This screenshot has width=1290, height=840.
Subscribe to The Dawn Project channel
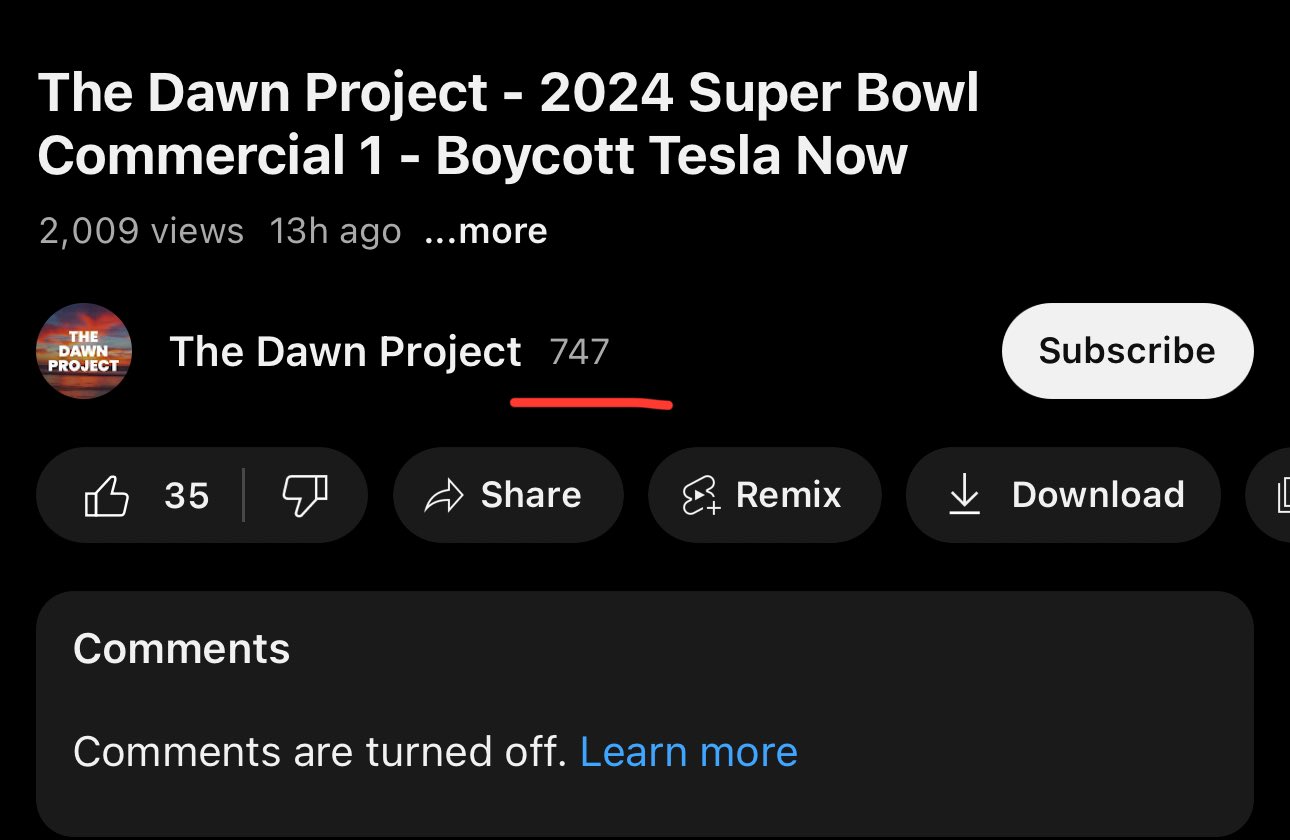pyautogui.click(x=1127, y=351)
